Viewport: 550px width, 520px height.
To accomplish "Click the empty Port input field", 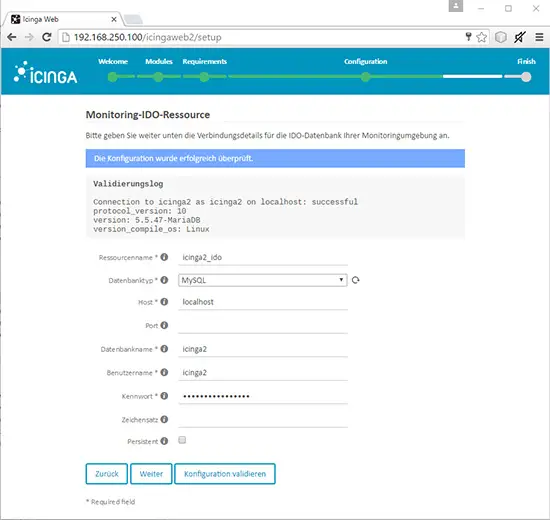I will pyautogui.click(x=263, y=325).
